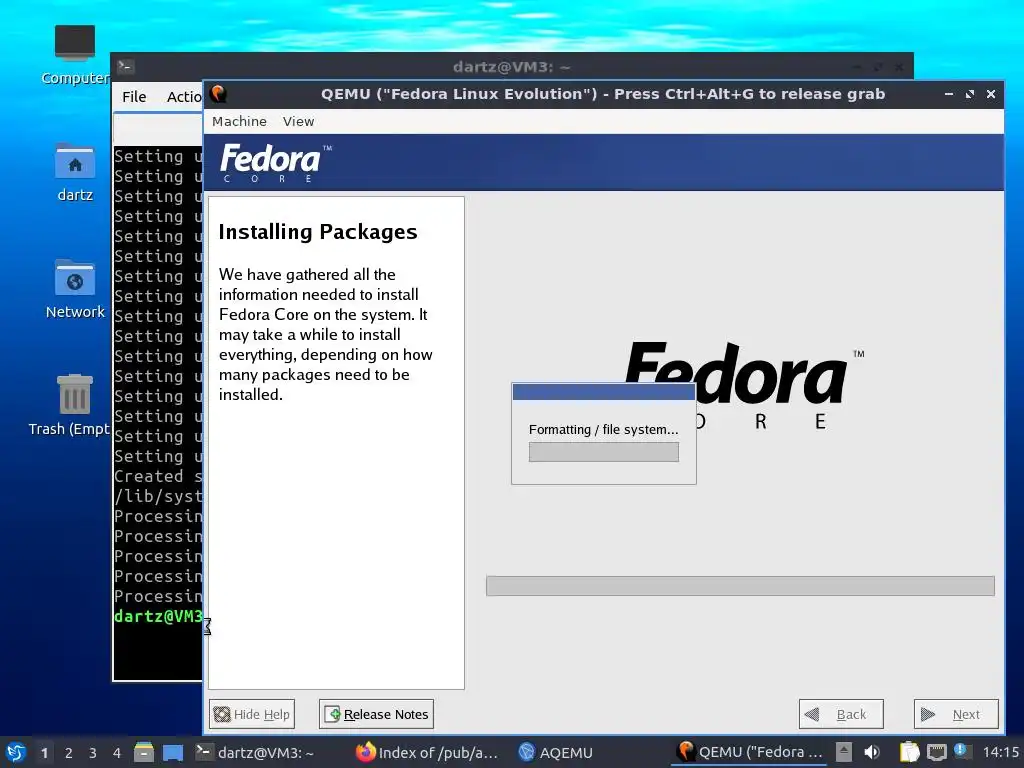Click the Created line in the terminal
Viewport: 1024px width, 768px height.
tap(158, 476)
